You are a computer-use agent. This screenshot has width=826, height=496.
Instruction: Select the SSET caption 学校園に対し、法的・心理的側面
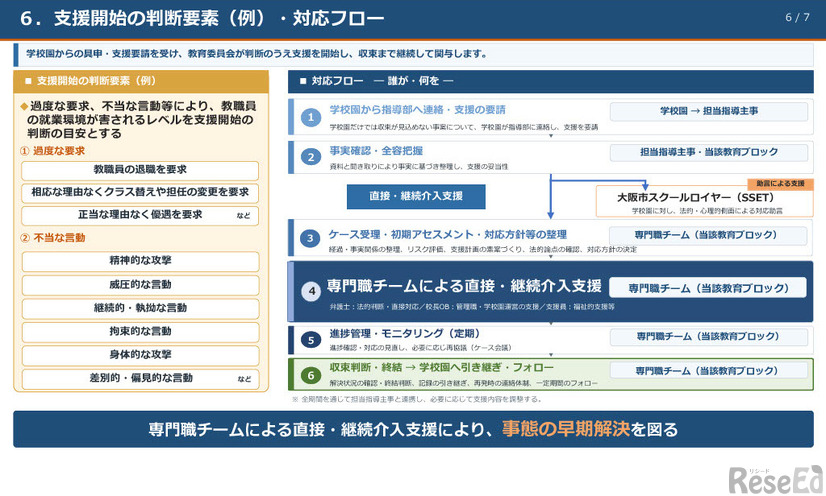(x=707, y=211)
